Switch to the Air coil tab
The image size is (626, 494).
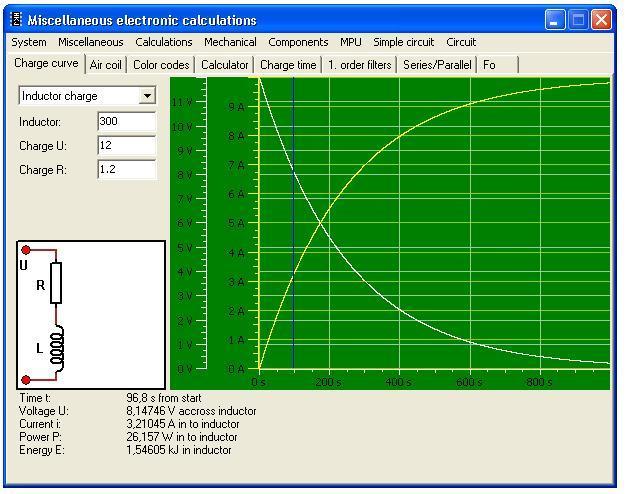pos(105,65)
